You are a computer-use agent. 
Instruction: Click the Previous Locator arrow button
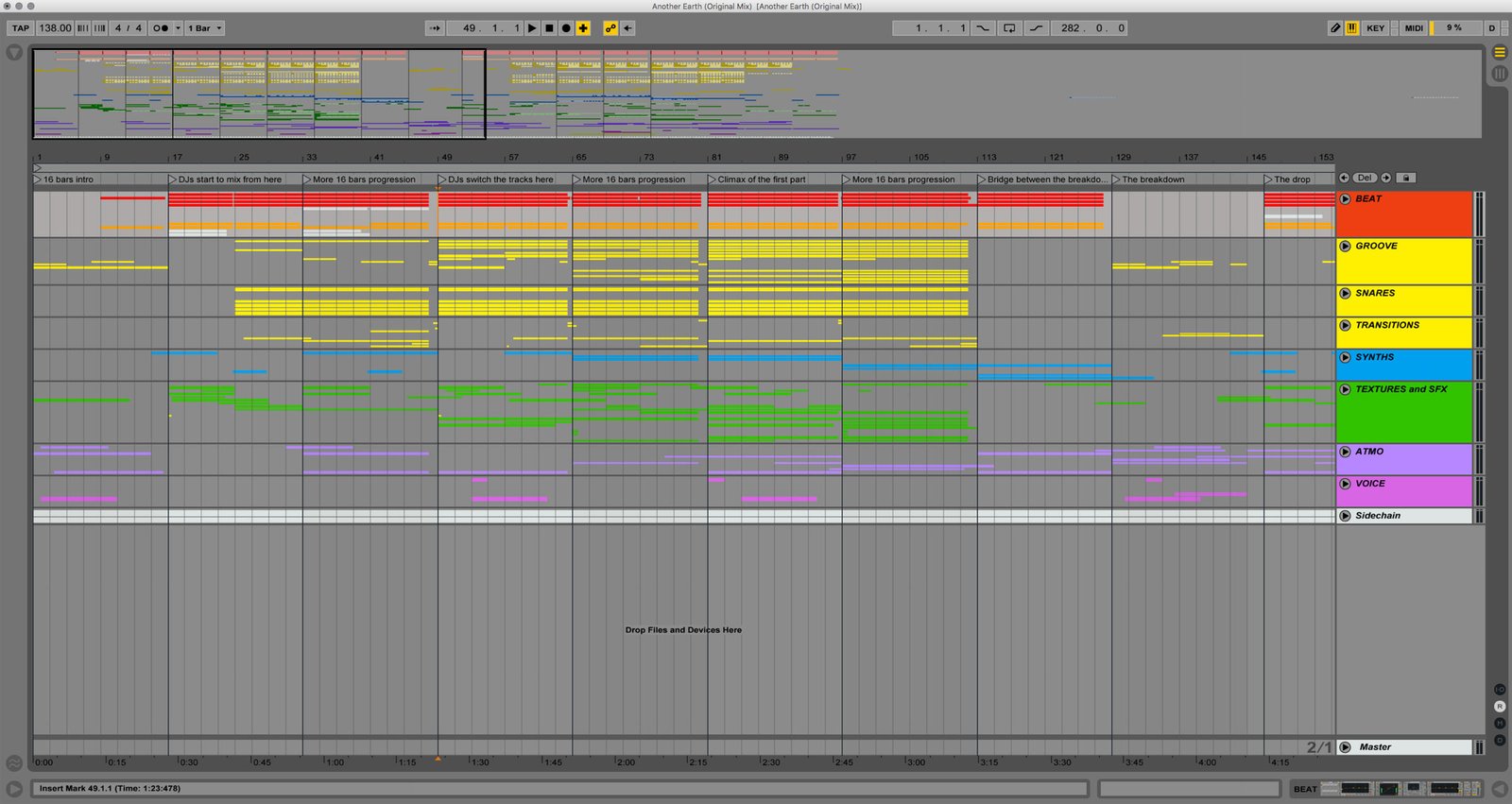pos(1344,178)
